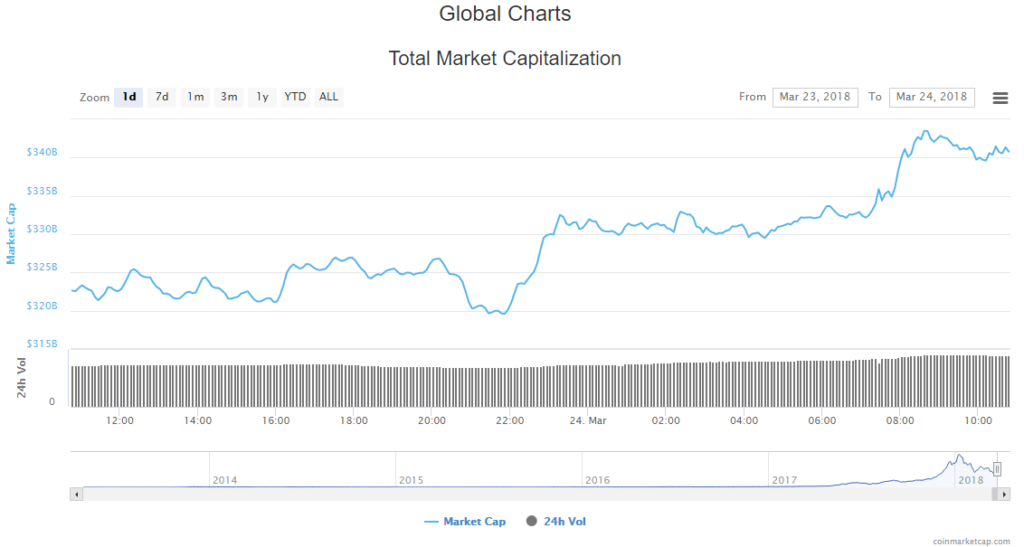Screen dimensions: 1024x547
Task: Click the 24h volume bar at 22:00
Action: click(x=510, y=388)
